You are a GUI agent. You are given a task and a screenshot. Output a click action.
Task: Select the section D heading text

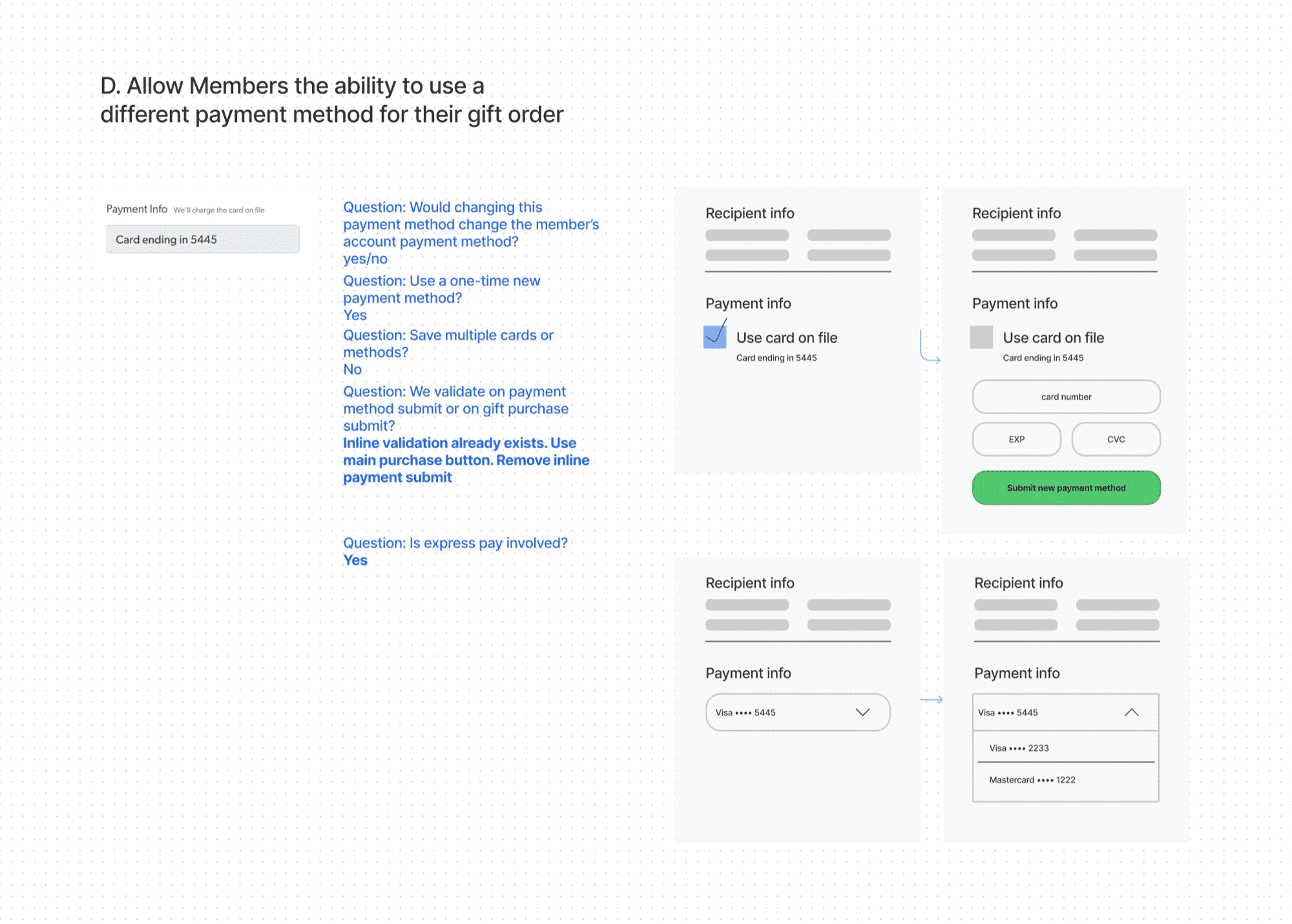coord(331,100)
